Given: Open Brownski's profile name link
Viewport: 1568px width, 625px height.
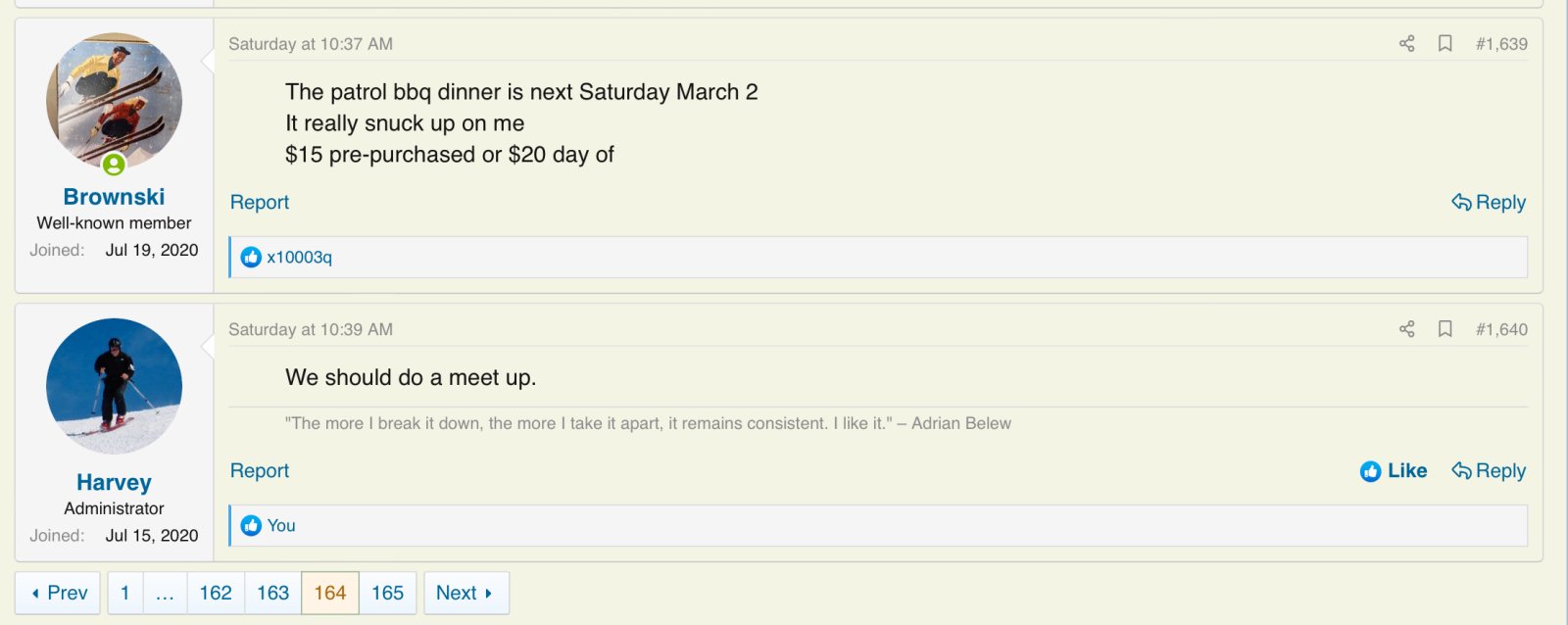Looking at the screenshot, I should (114, 197).
